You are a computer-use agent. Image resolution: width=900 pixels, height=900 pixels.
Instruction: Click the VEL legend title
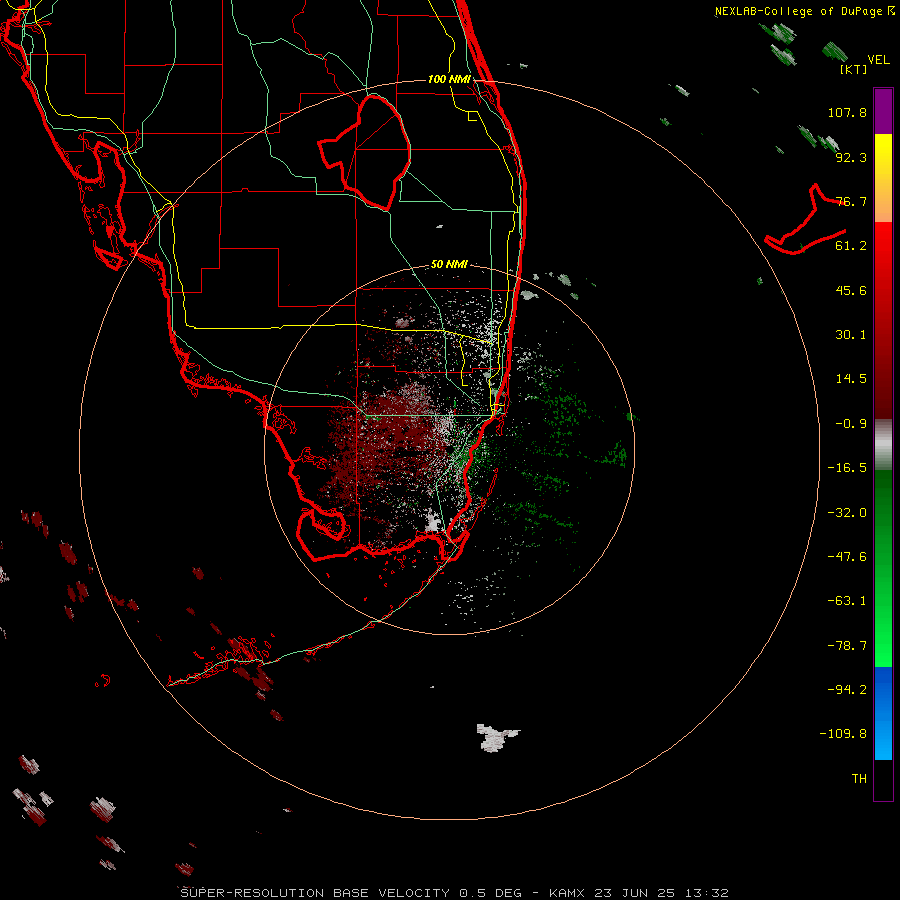point(879,60)
